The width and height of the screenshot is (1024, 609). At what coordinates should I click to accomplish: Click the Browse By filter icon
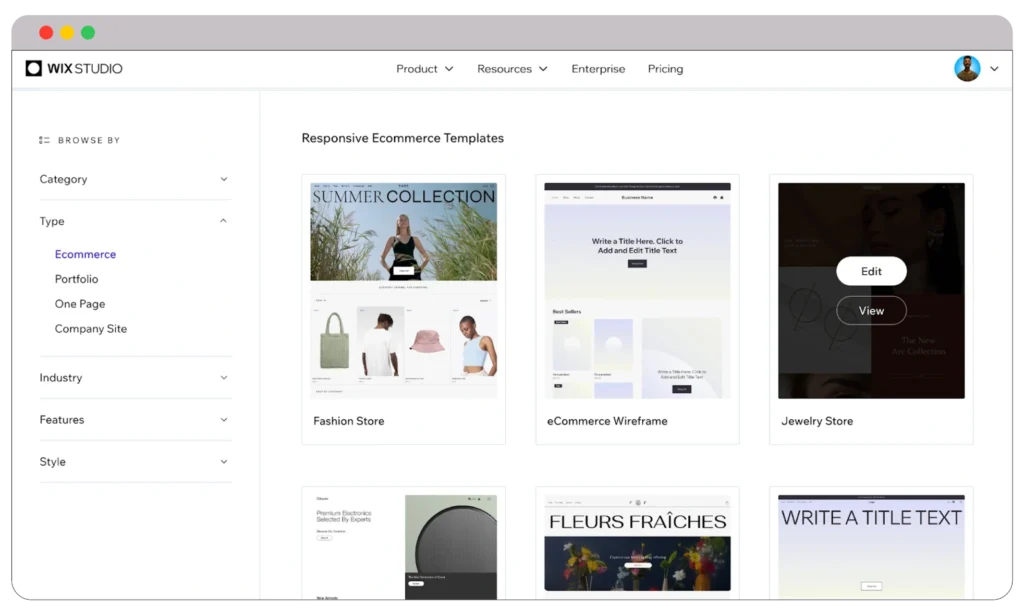pyautogui.click(x=42, y=140)
